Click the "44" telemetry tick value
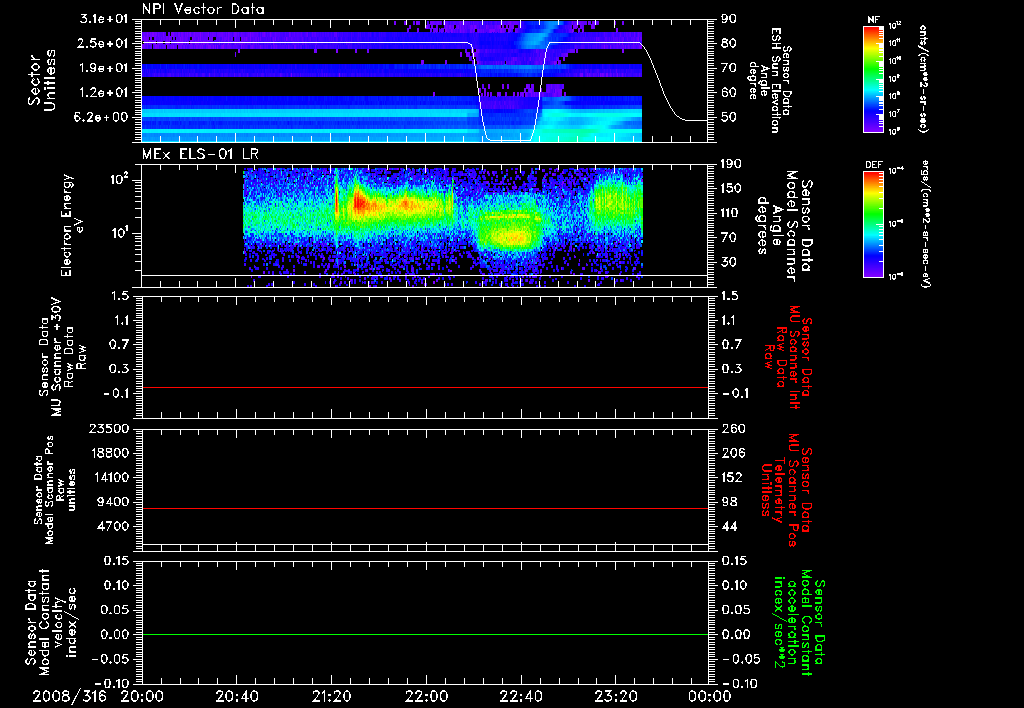The height and width of the screenshot is (708, 1024). tap(729, 526)
